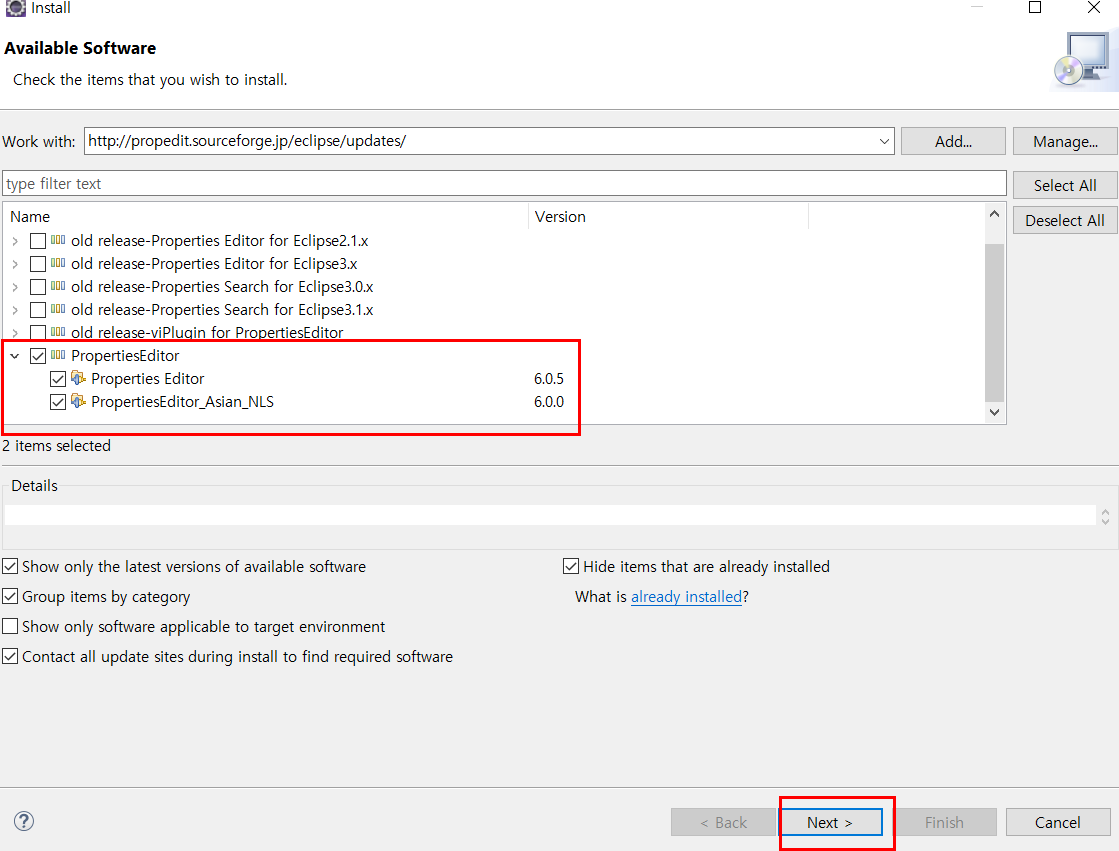
Task: Enable Show only software applicable to target environment
Action: (10, 627)
